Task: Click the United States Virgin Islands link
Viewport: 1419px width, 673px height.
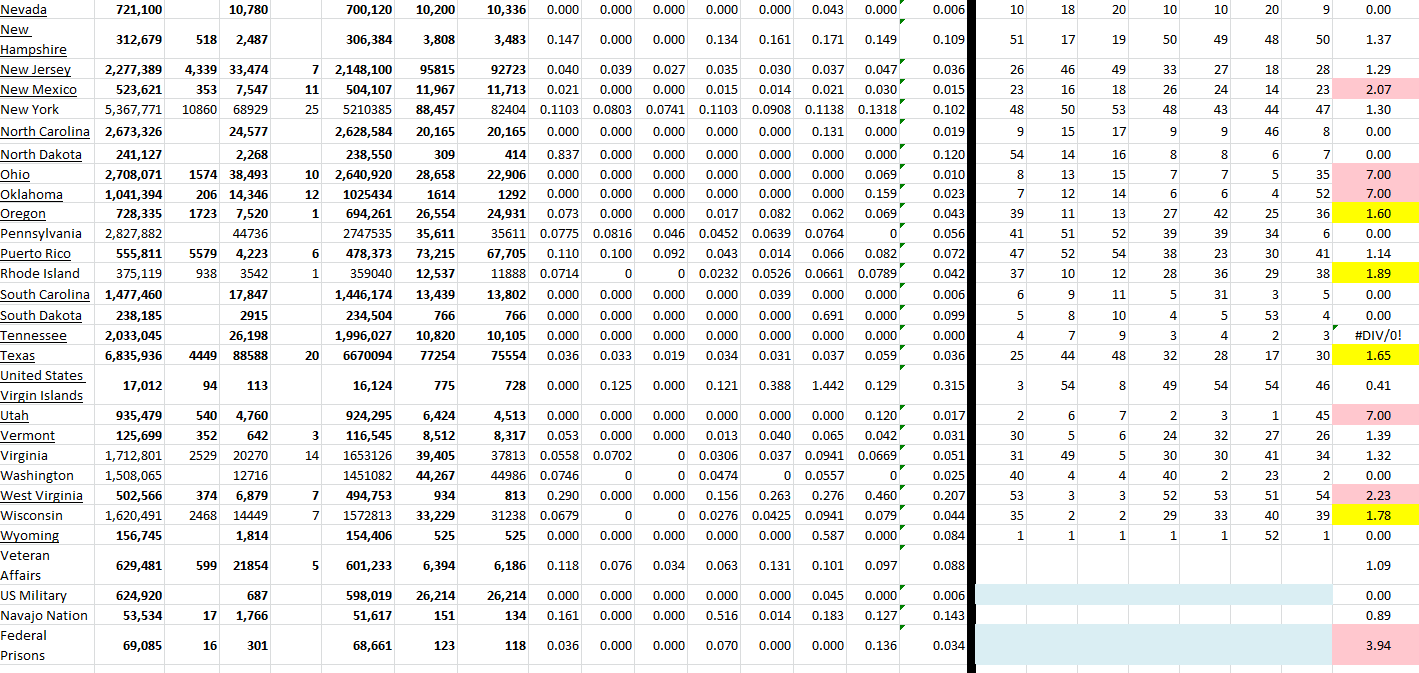Action: pos(41,385)
